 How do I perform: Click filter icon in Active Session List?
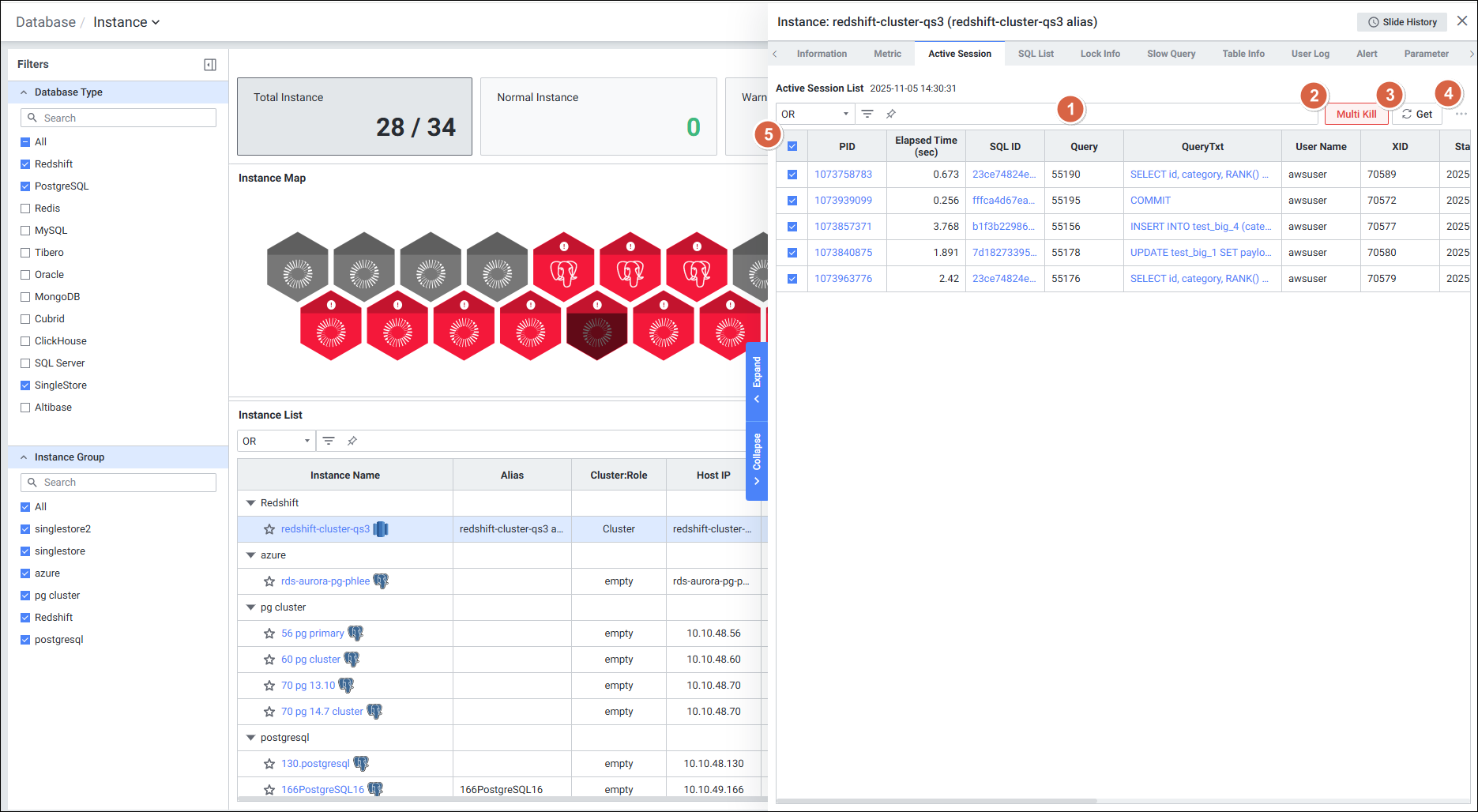867,114
